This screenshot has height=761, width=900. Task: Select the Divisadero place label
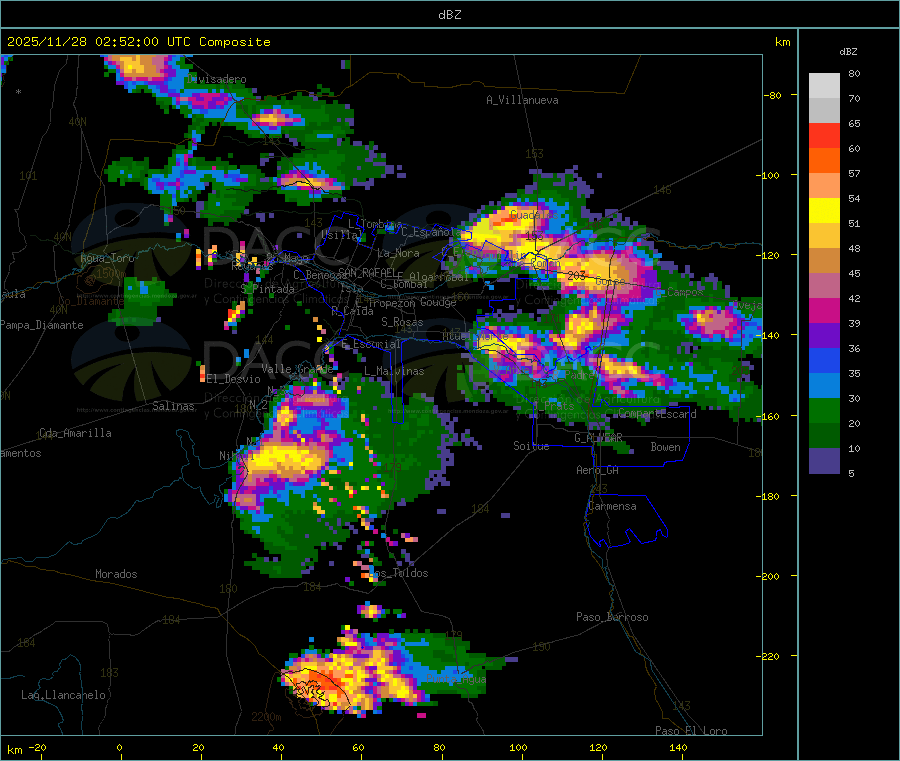[216, 79]
